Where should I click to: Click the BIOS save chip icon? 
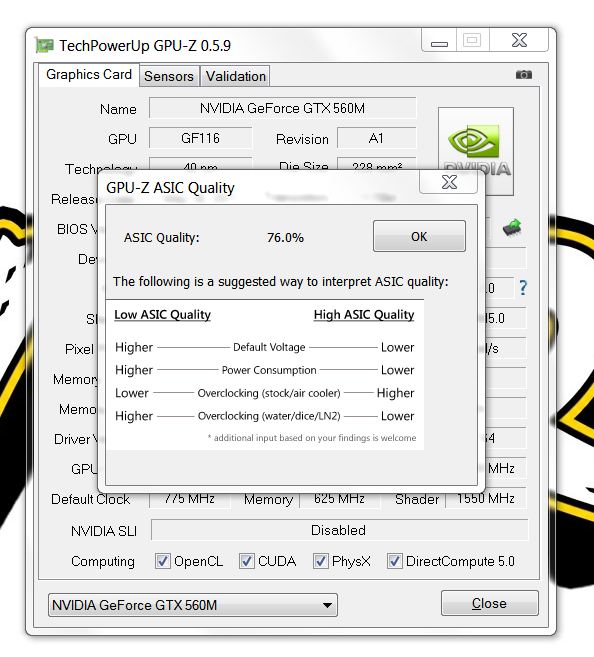tap(512, 228)
